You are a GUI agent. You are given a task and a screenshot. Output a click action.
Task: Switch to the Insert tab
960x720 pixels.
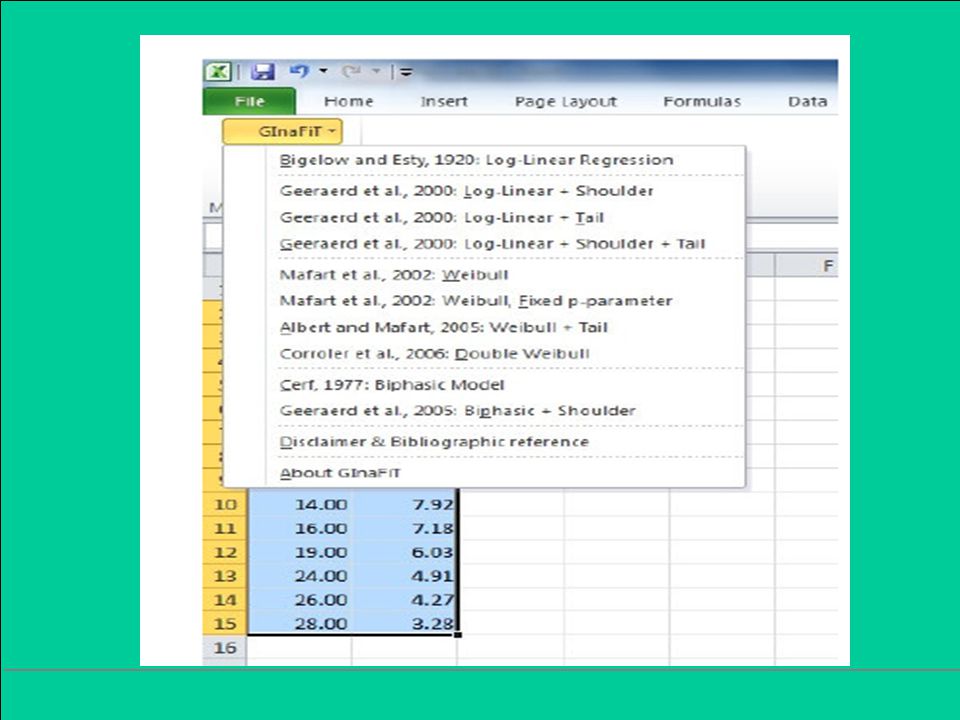[x=444, y=102]
